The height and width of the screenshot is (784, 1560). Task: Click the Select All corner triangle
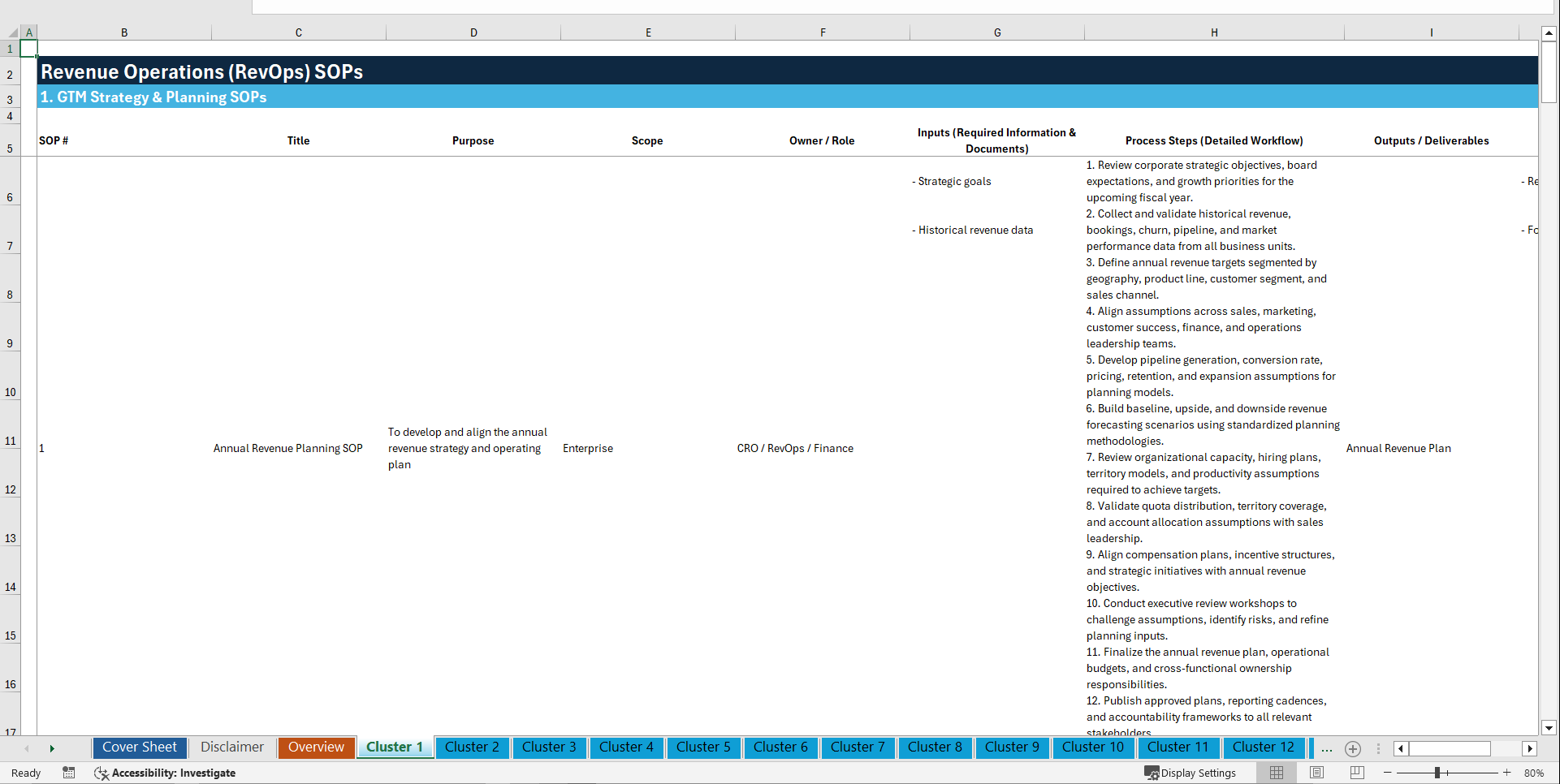pos(13,32)
